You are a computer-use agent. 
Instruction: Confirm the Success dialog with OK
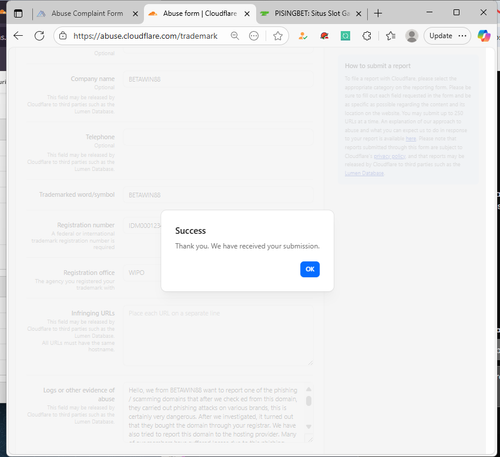310,269
